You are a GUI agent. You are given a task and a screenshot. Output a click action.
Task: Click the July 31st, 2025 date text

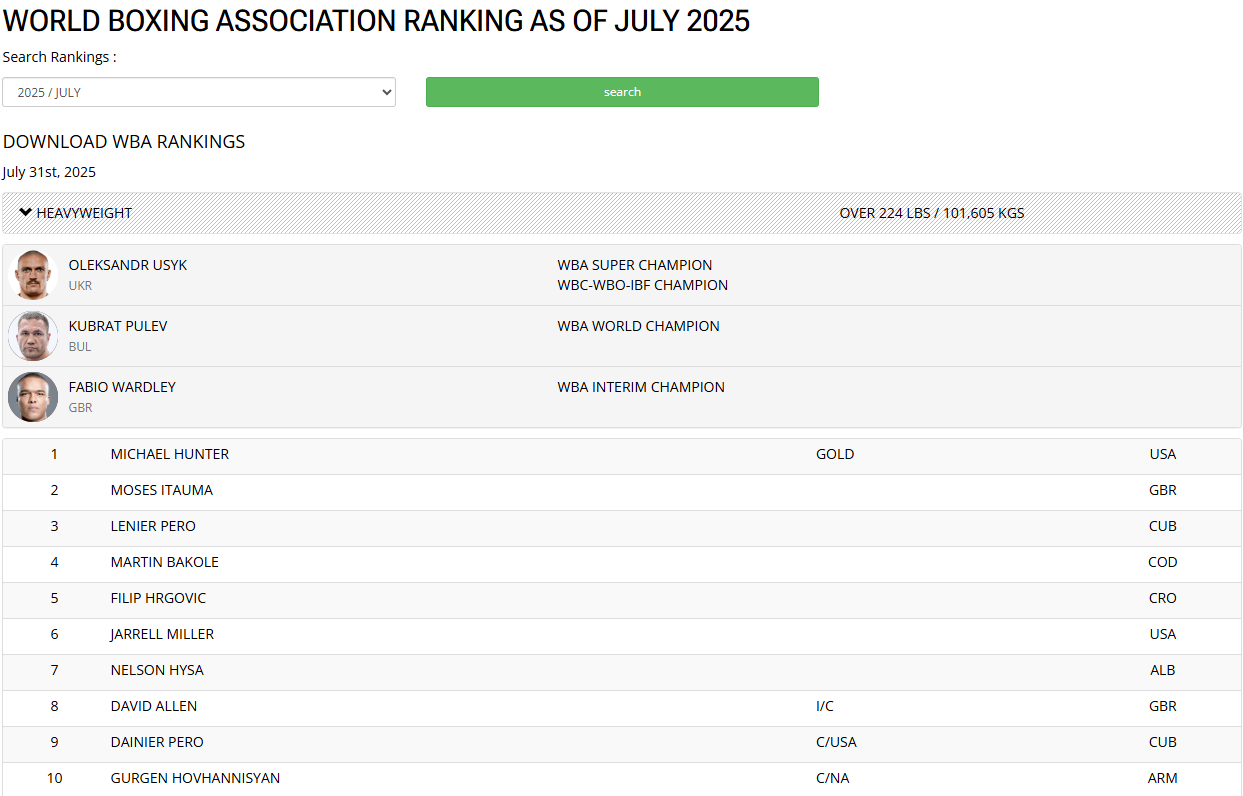point(49,172)
